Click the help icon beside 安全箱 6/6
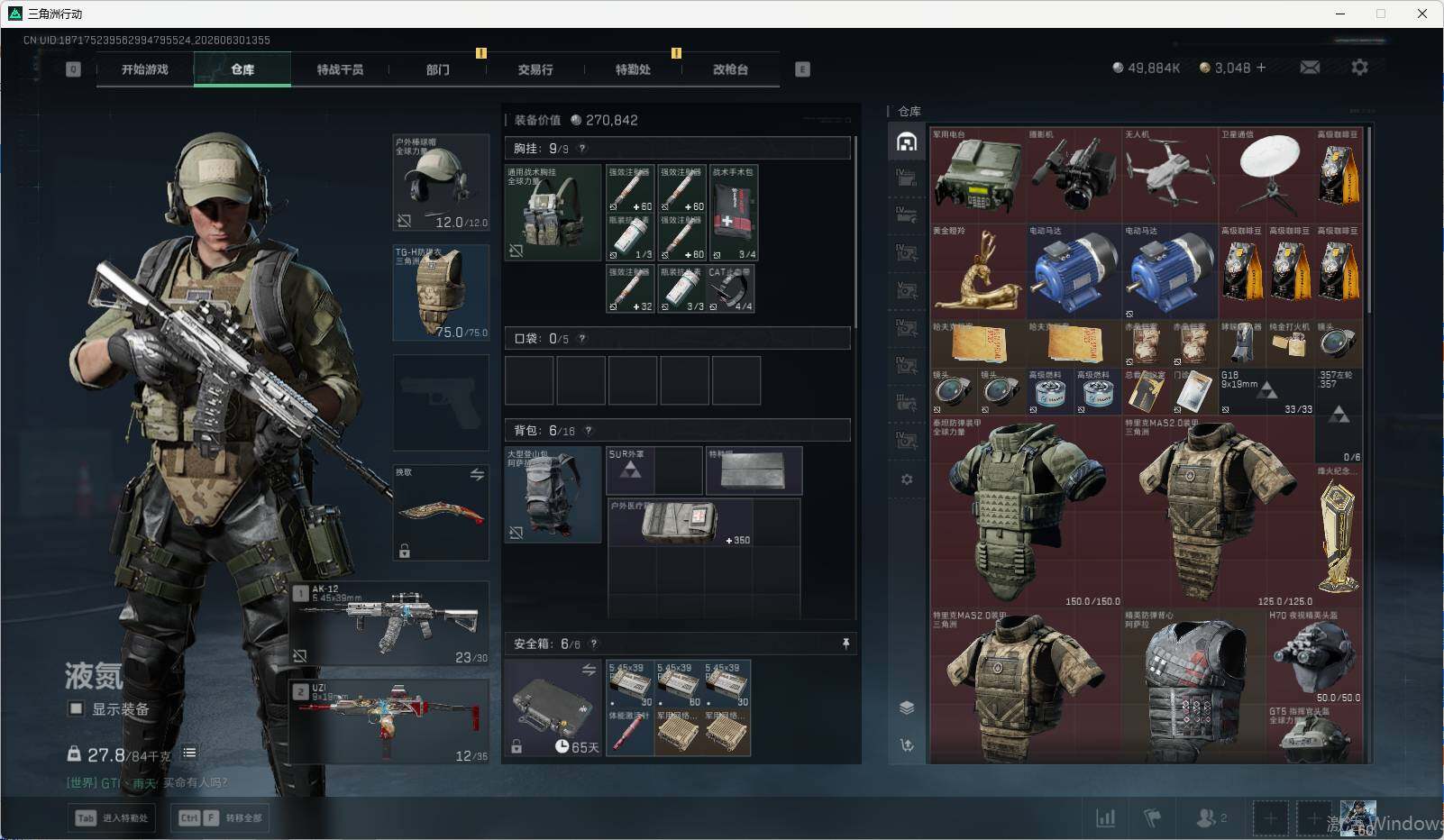 (x=593, y=644)
